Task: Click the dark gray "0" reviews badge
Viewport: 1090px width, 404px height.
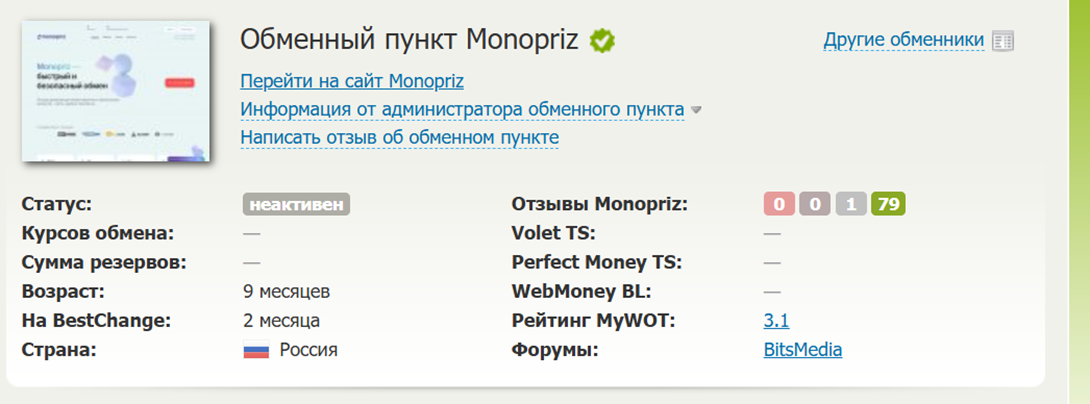Action: point(815,205)
